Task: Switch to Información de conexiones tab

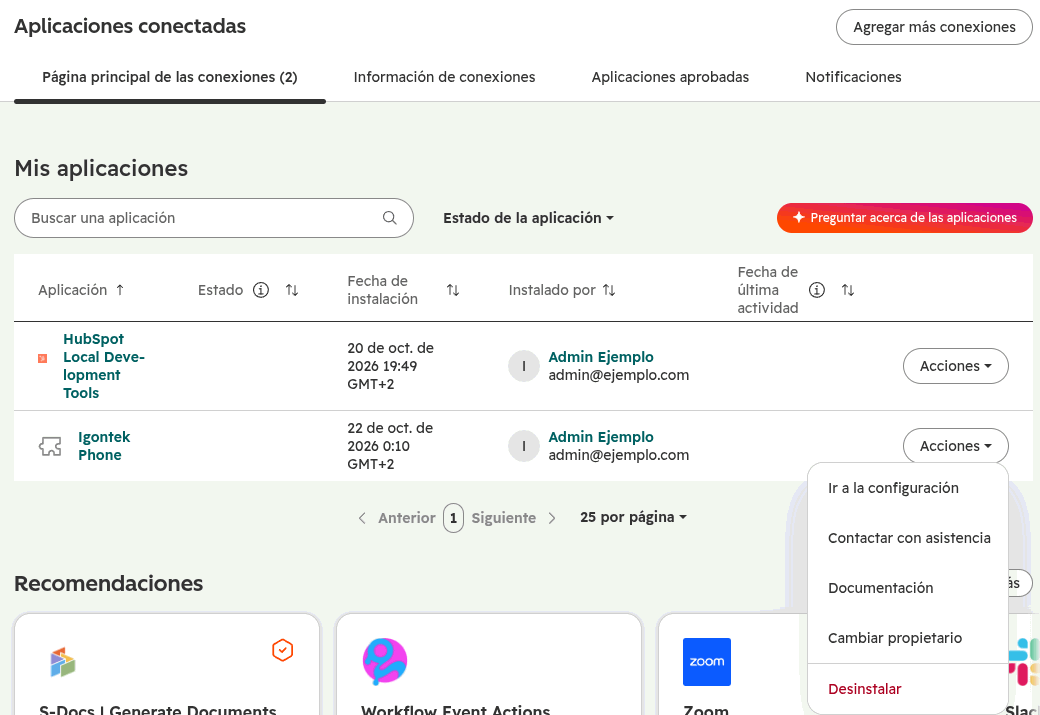Action: (x=444, y=77)
